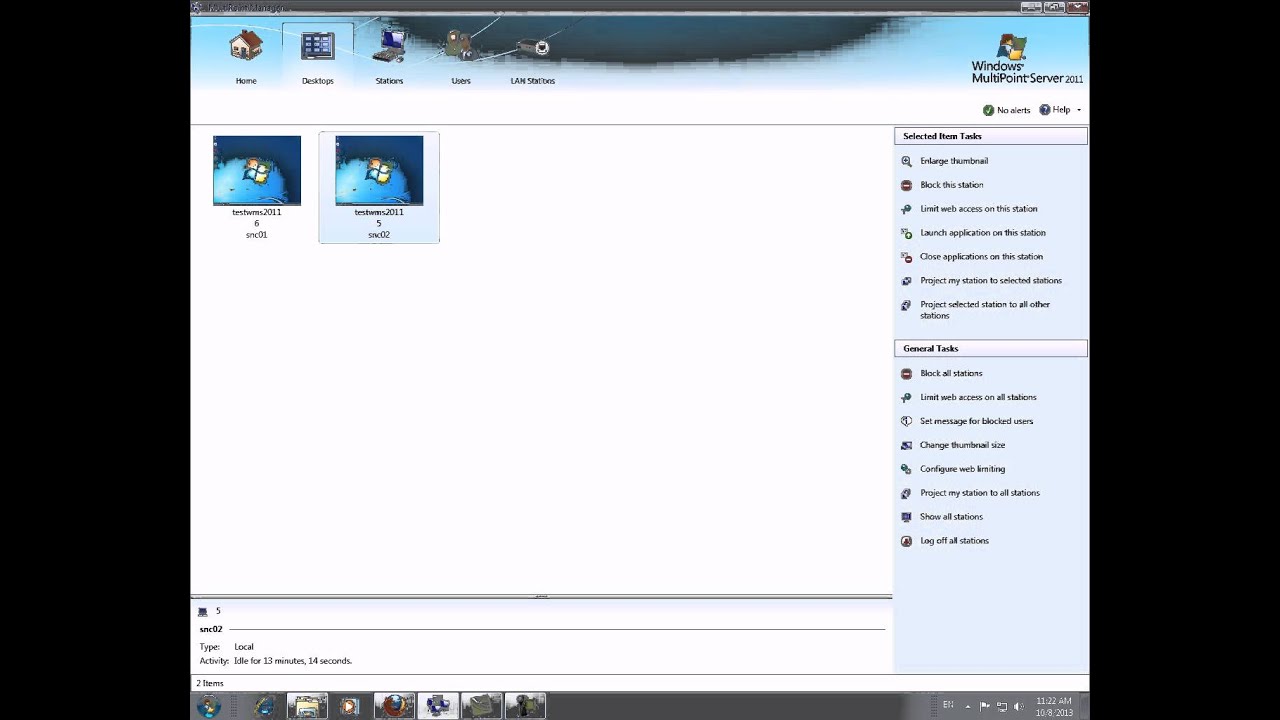Click the EN language indicator in tray
Screen dimensions: 1280x720
click(948, 705)
